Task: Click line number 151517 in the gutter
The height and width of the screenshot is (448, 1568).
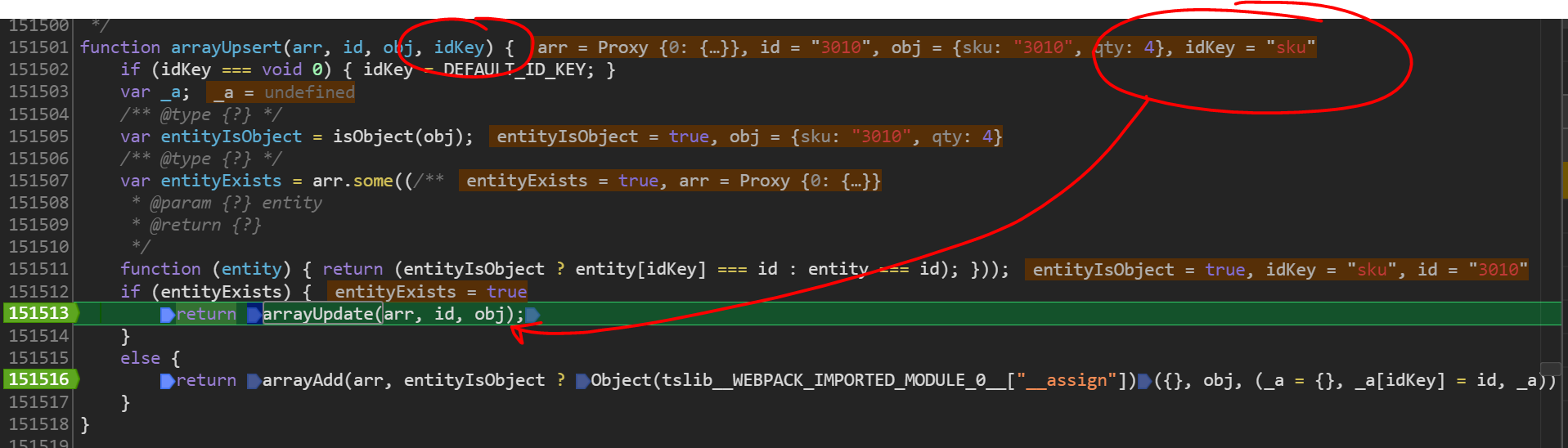Action: [x=38, y=401]
